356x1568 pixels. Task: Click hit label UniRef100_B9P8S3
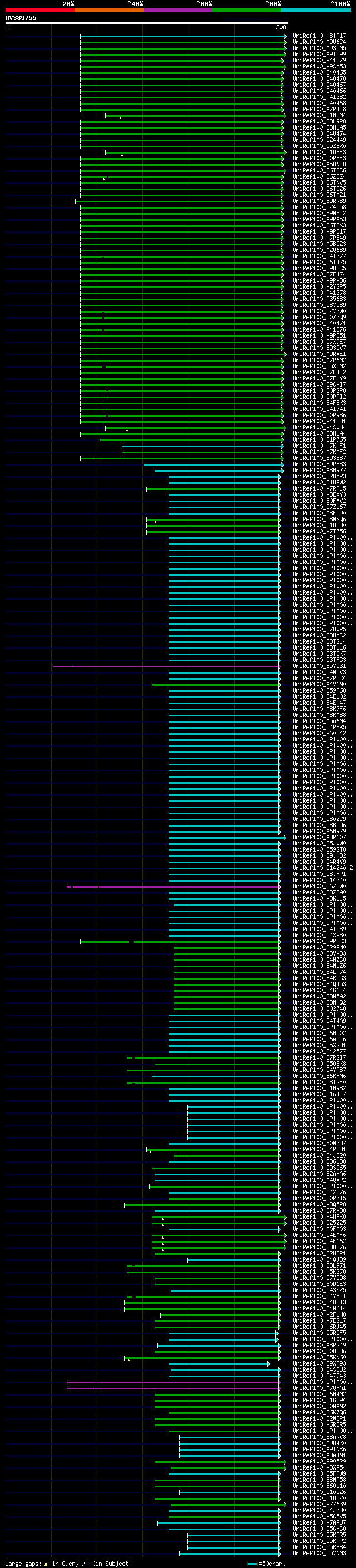[319, 464]
